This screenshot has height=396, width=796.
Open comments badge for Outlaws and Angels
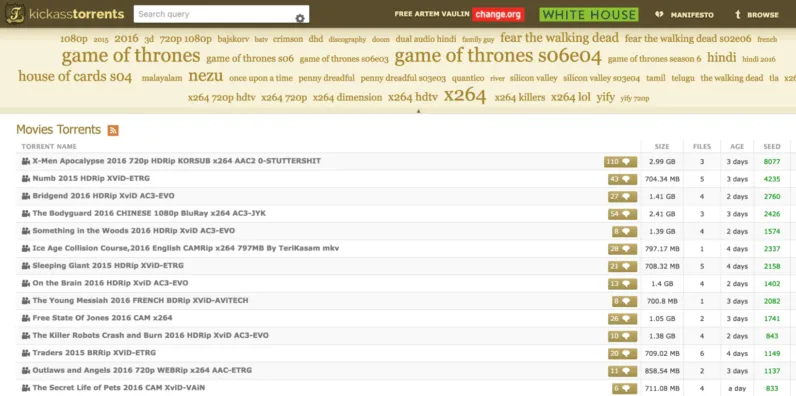(622, 371)
